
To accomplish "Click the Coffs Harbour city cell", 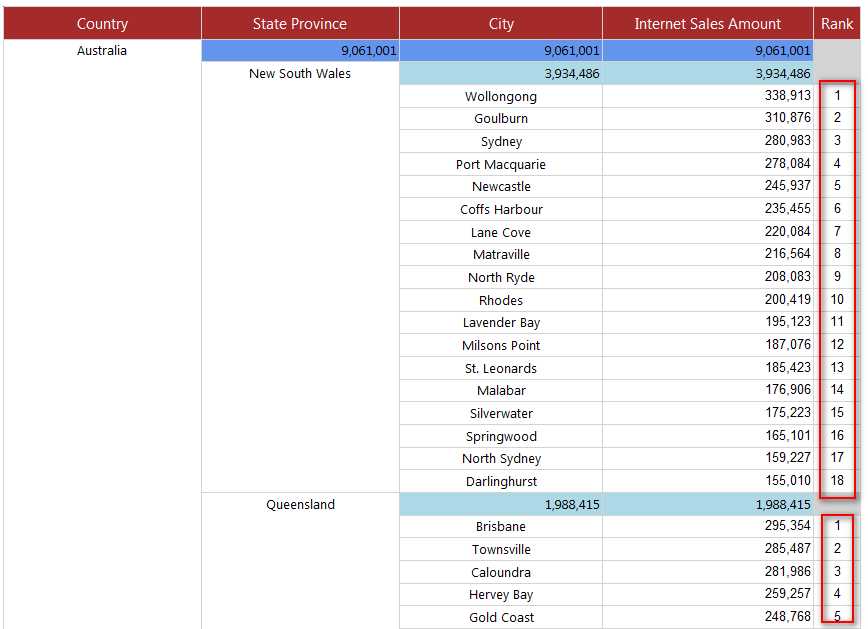I will (x=501, y=209).
